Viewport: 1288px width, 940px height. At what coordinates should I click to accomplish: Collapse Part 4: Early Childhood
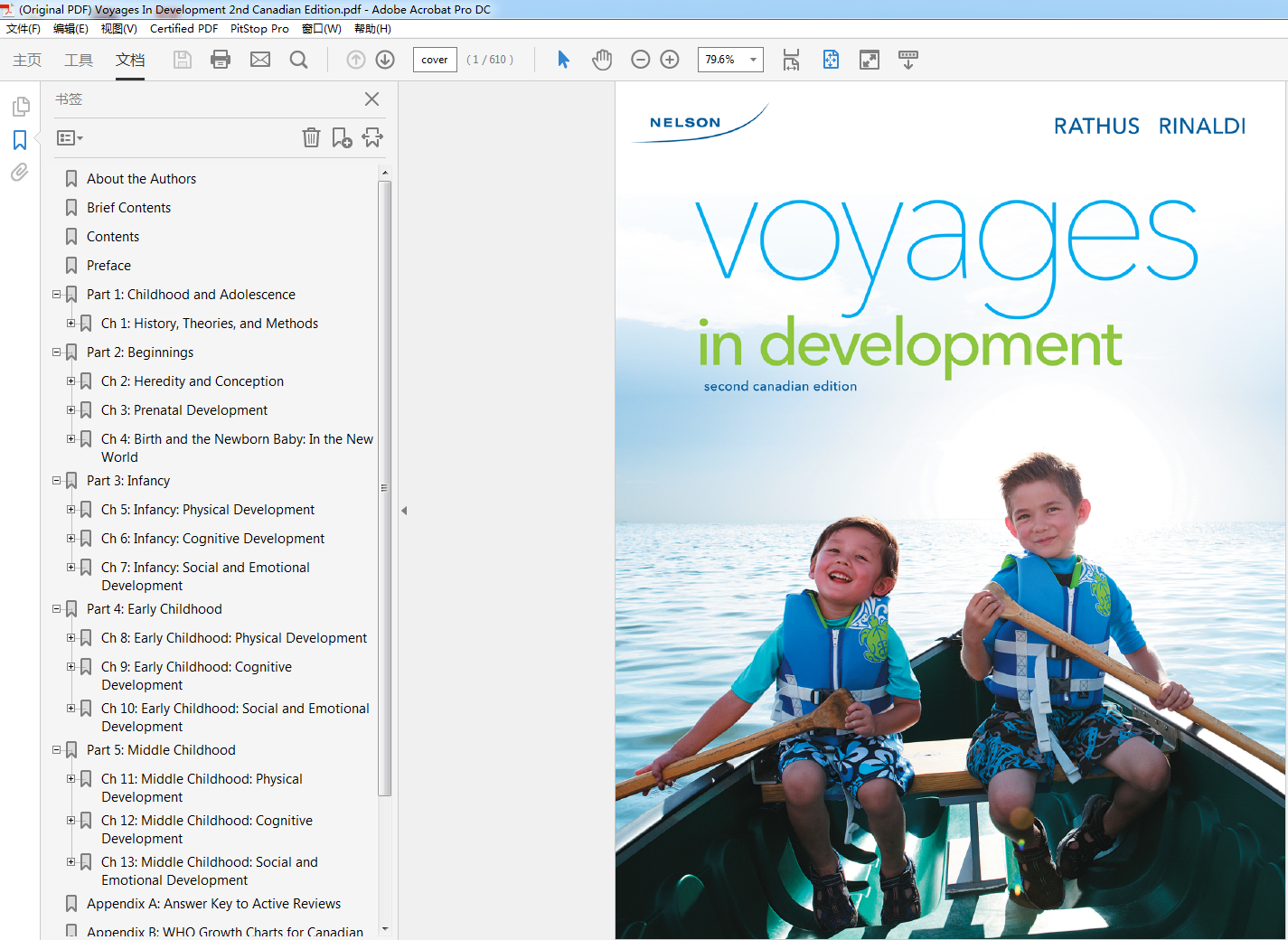(x=57, y=609)
